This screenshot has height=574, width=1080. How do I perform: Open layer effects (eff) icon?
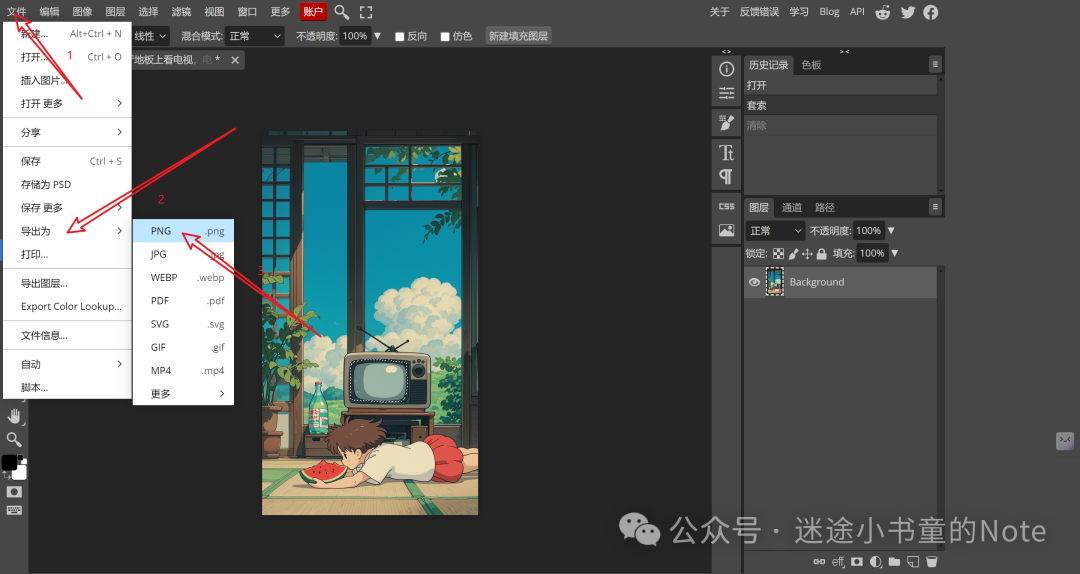[x=838, y=562]
